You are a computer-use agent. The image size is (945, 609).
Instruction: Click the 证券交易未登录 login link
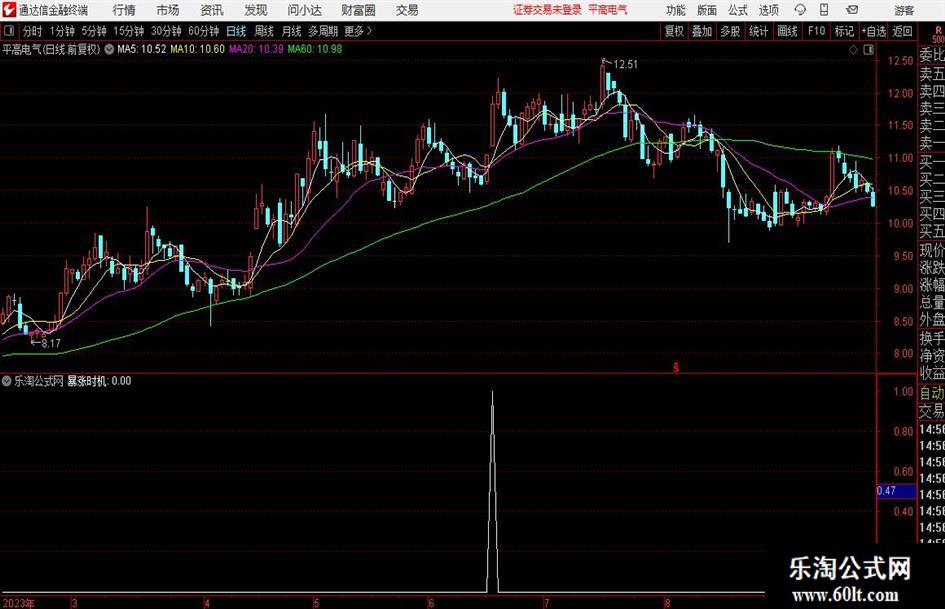pos(547,10)
